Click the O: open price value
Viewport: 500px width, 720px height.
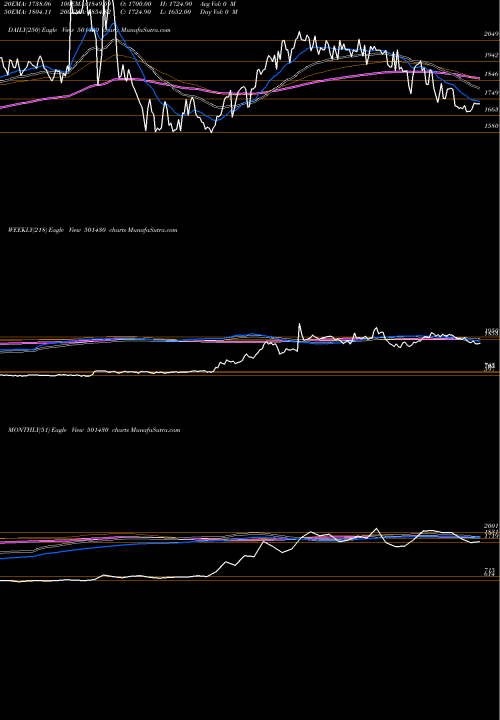coord(136,4)
